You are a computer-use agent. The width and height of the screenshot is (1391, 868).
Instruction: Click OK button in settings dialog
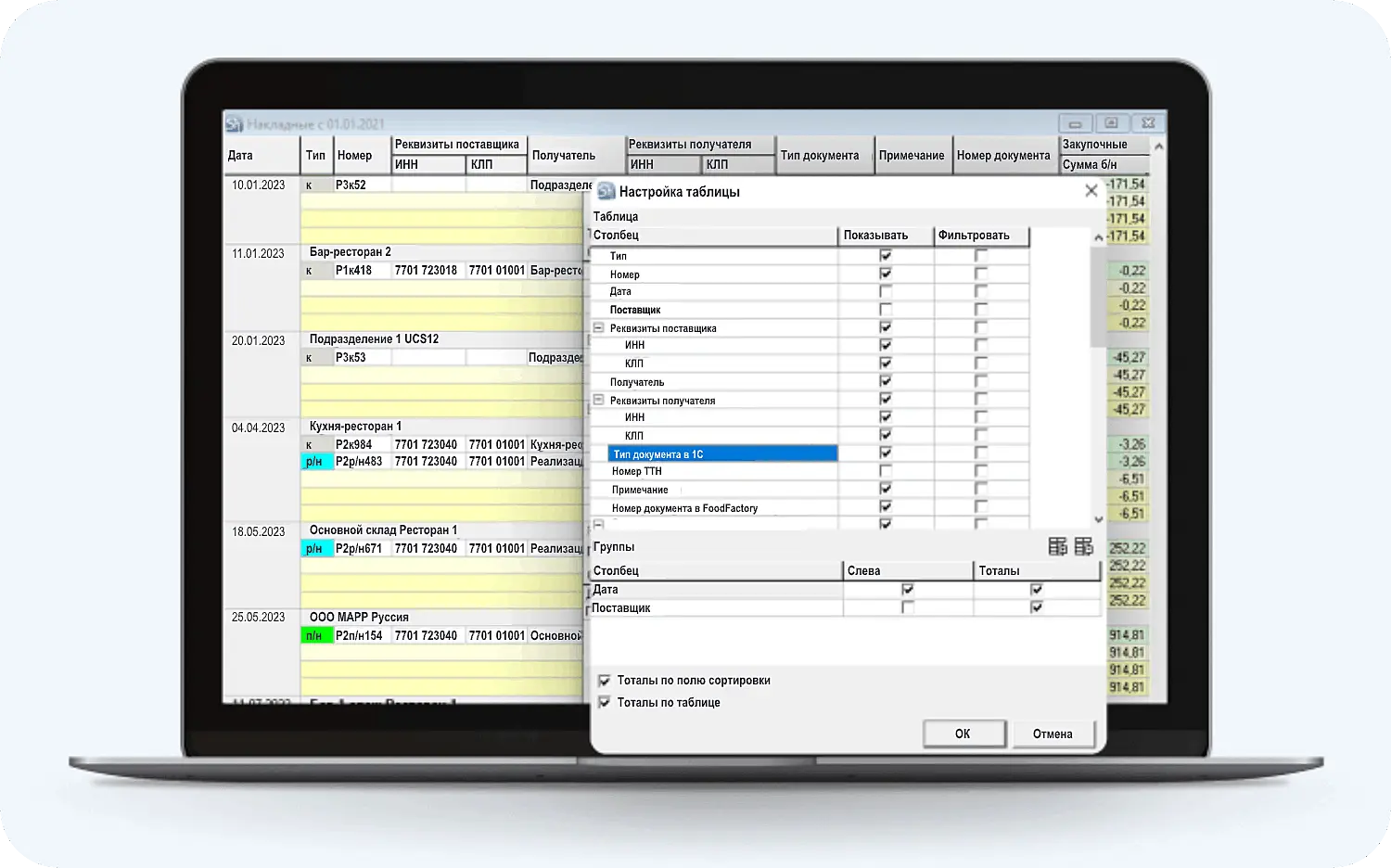963,734
